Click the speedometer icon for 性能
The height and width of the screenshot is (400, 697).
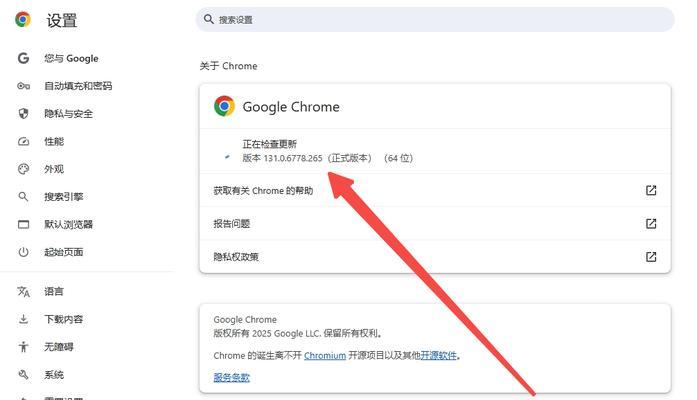[x=24, y=141]
